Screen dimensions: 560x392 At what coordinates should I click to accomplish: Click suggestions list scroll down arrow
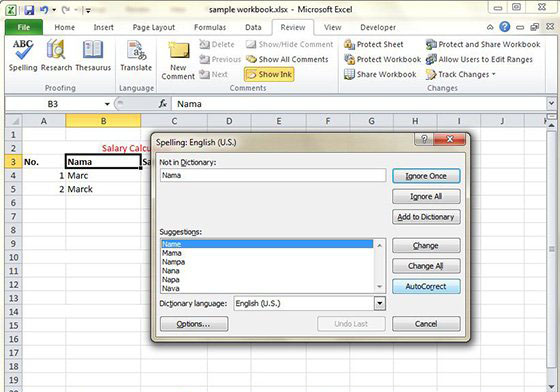coord(379,287)
